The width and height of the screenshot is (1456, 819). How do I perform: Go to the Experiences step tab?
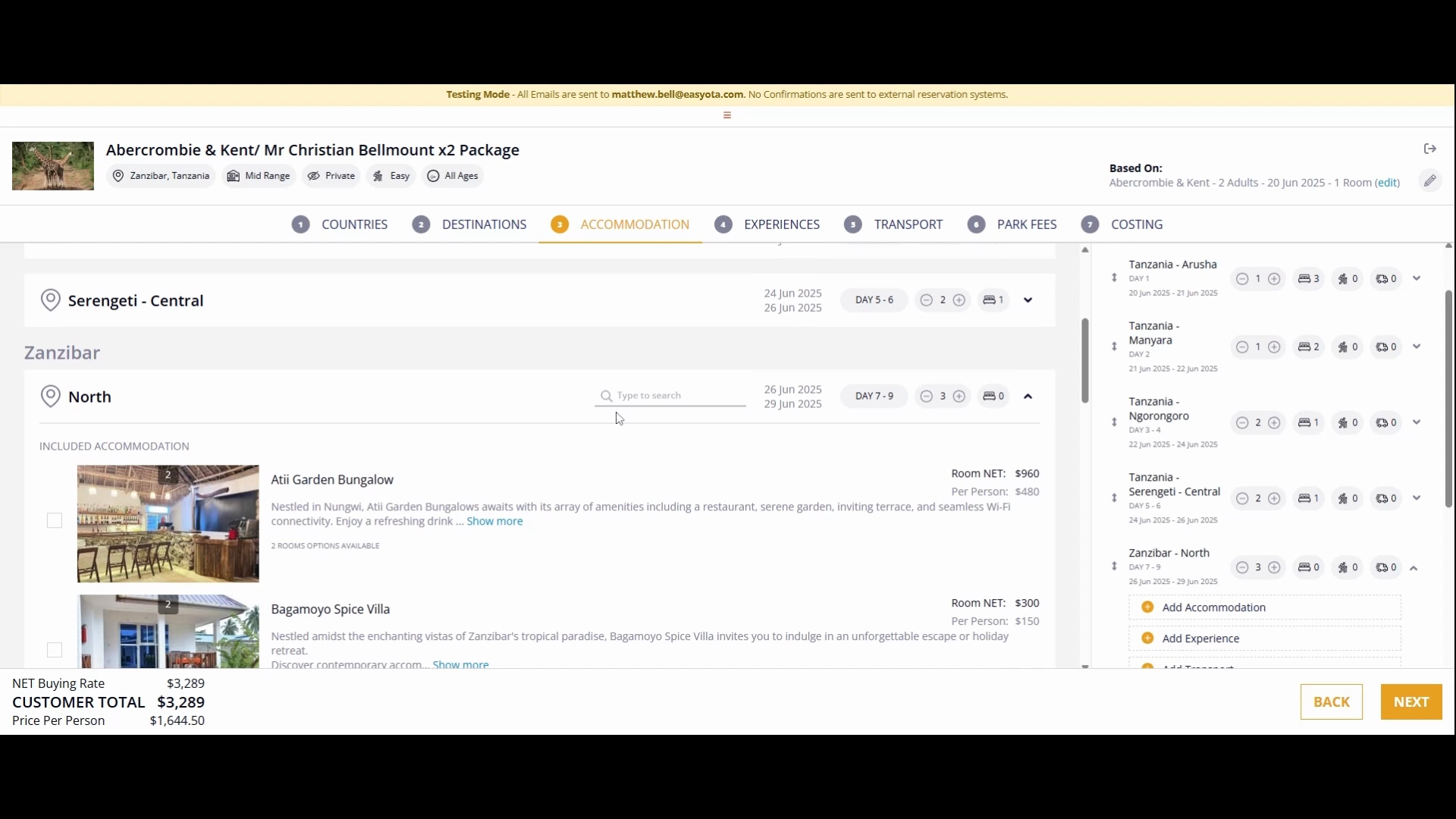tap(767, 224)
